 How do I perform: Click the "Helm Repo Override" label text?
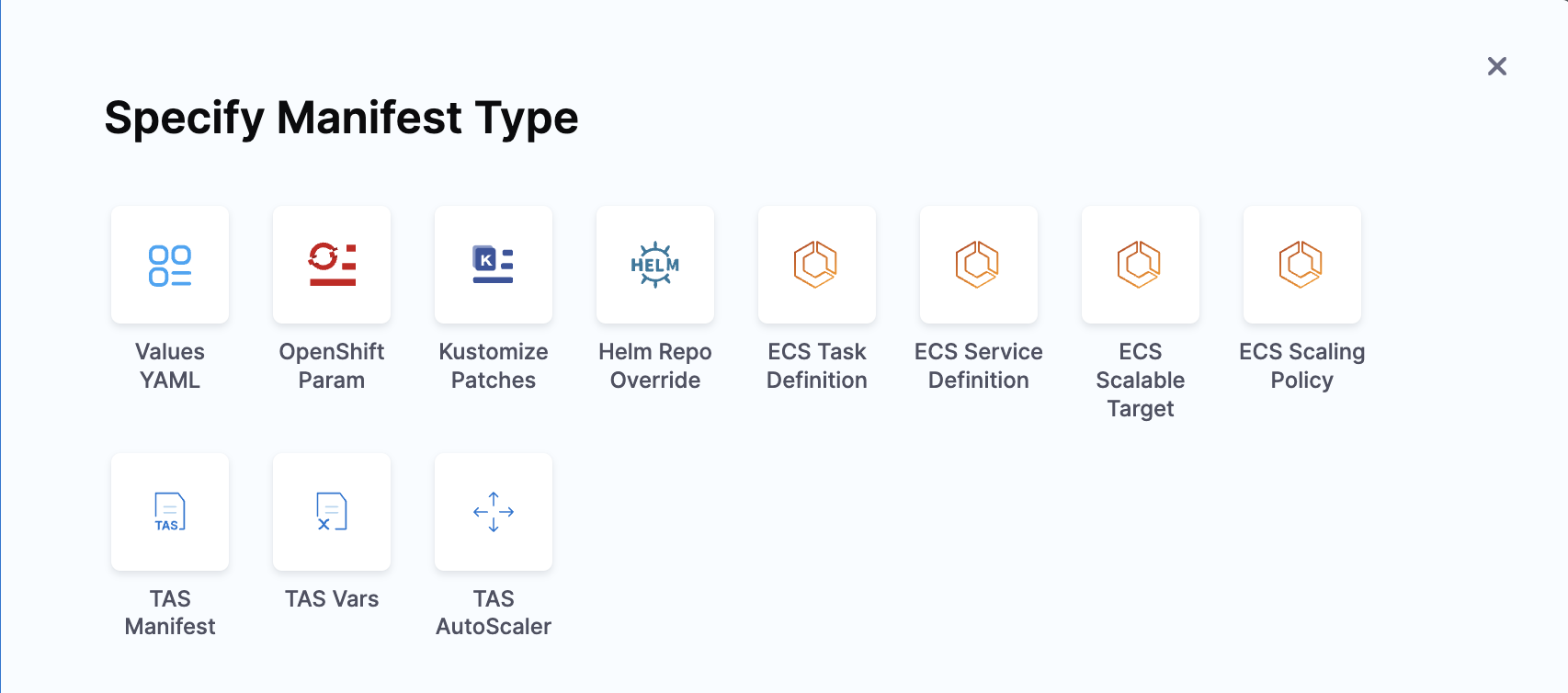coord(655,366)
